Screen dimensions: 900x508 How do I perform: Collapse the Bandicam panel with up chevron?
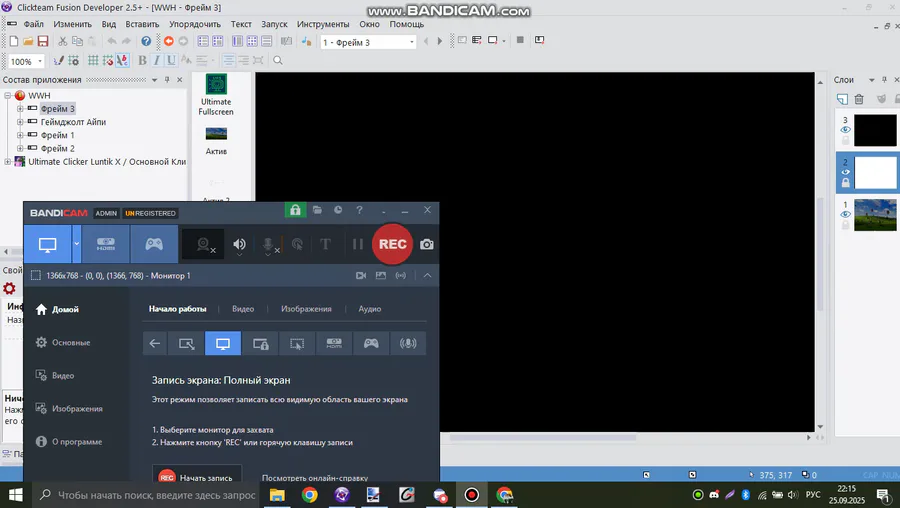(428, 276)
